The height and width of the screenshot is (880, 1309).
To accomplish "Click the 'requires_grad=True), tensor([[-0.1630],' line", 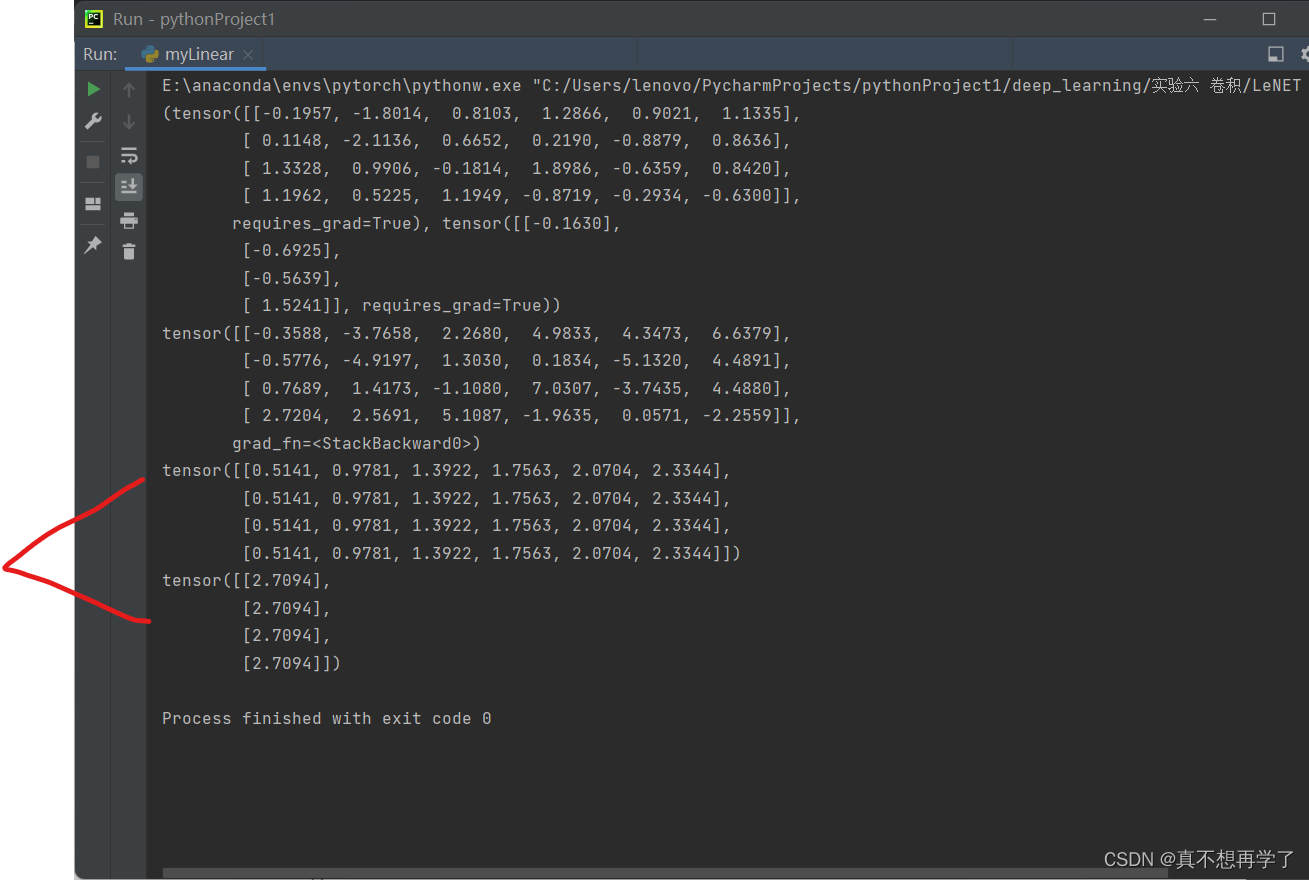I will (x=427, y=223).
